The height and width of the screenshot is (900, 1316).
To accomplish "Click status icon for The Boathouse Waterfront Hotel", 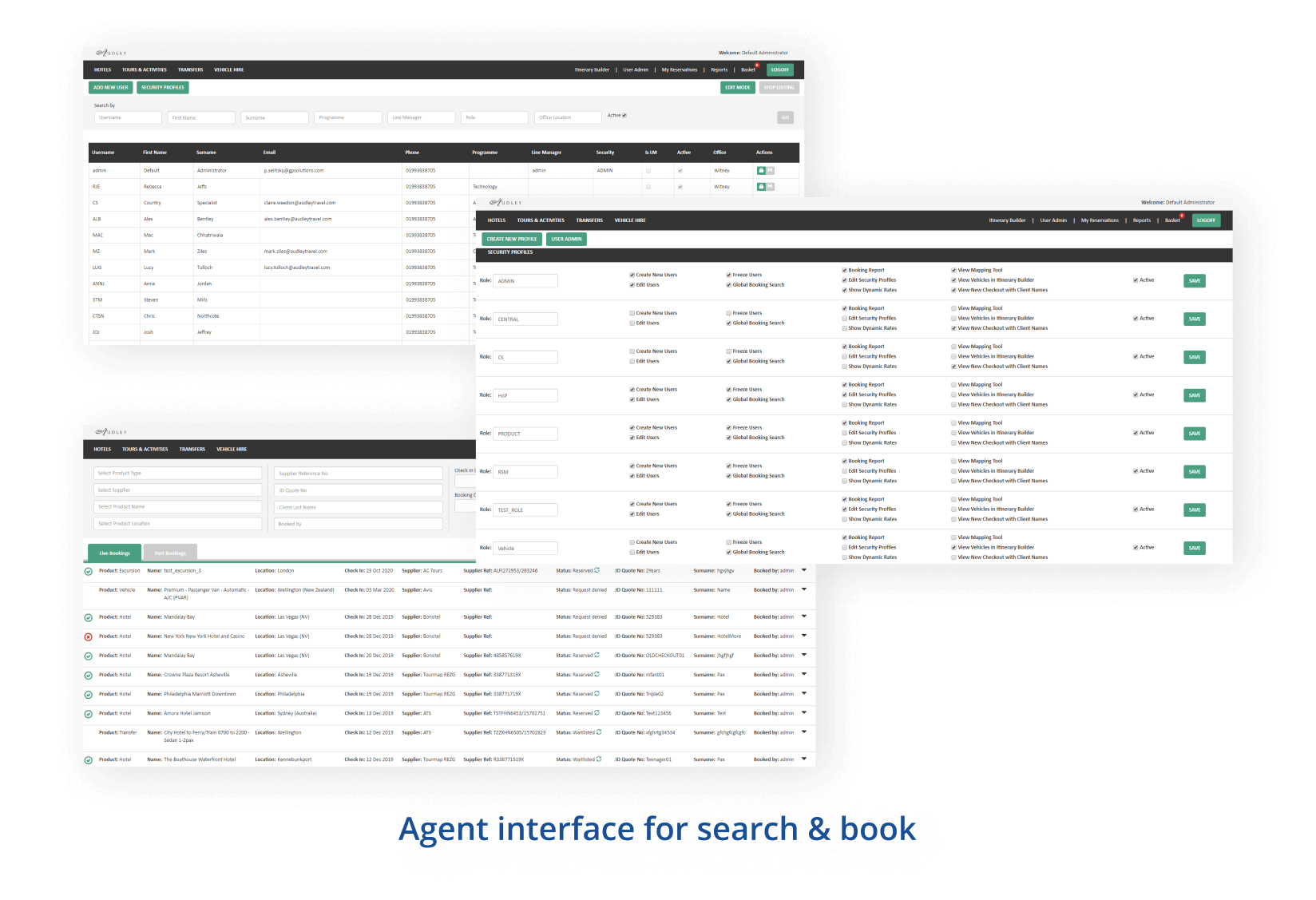I will [x=89, y=760].
